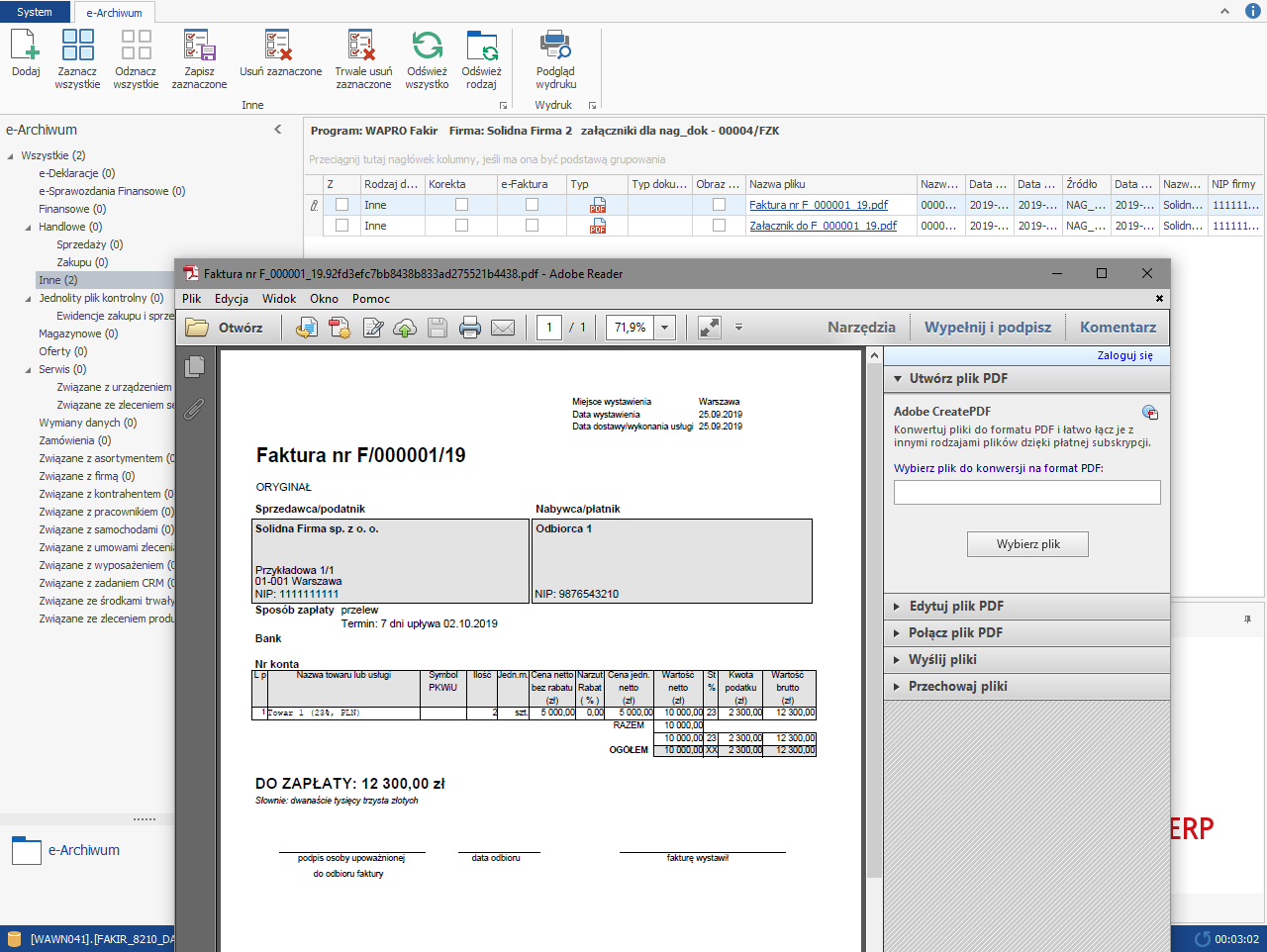Open the System ribbon tab
Image resolution: width=1267 pixels, height=952 pixels.
coord(36,12)
